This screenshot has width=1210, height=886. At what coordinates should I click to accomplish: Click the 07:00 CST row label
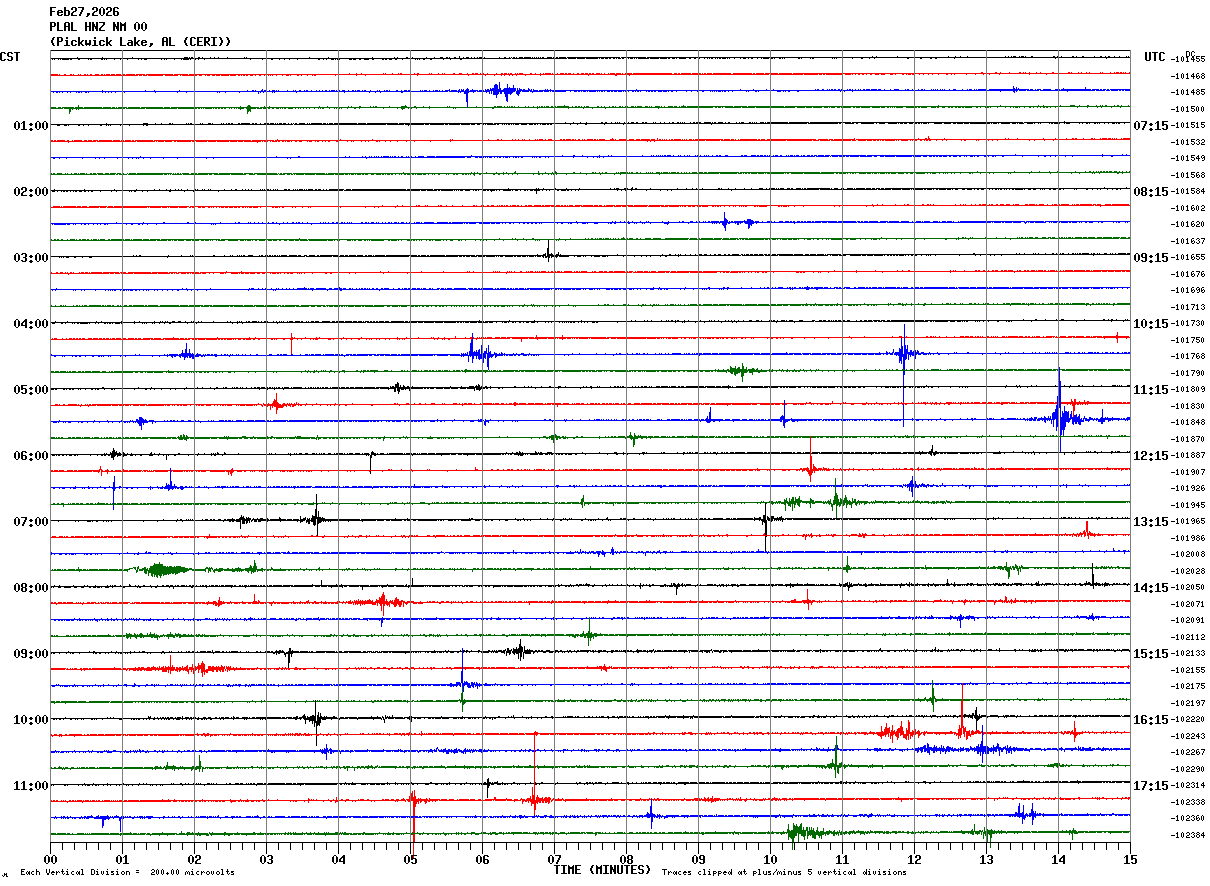pos(30,522)
